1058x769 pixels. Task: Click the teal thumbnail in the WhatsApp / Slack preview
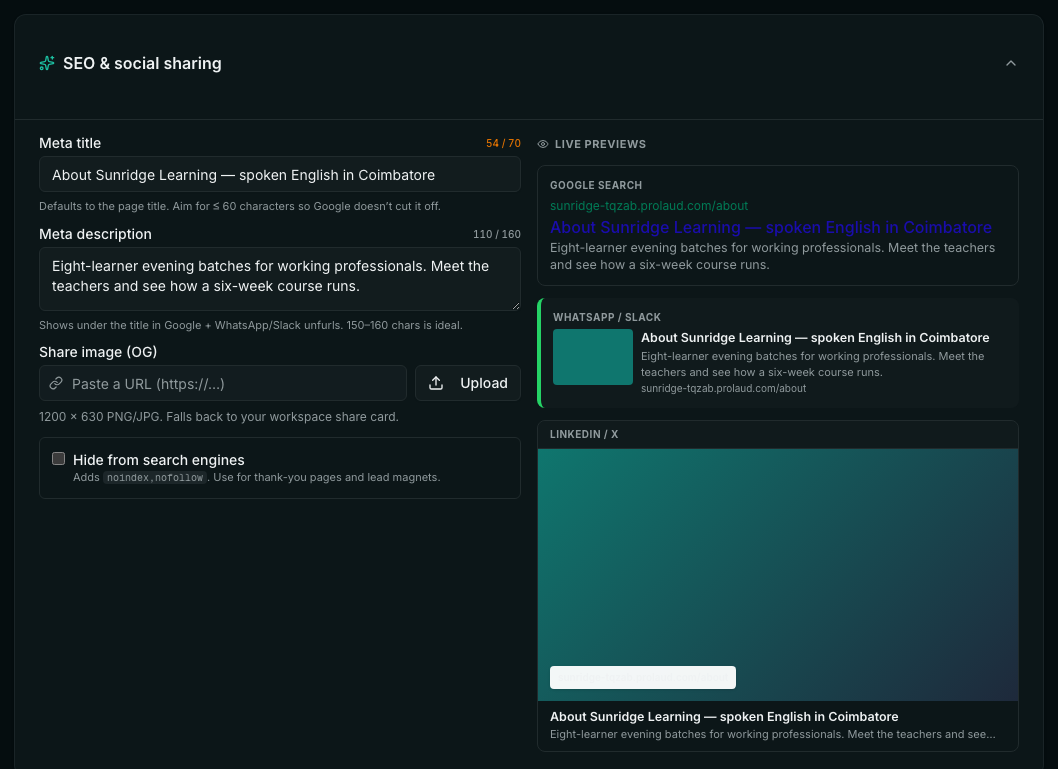click(592, 357)
